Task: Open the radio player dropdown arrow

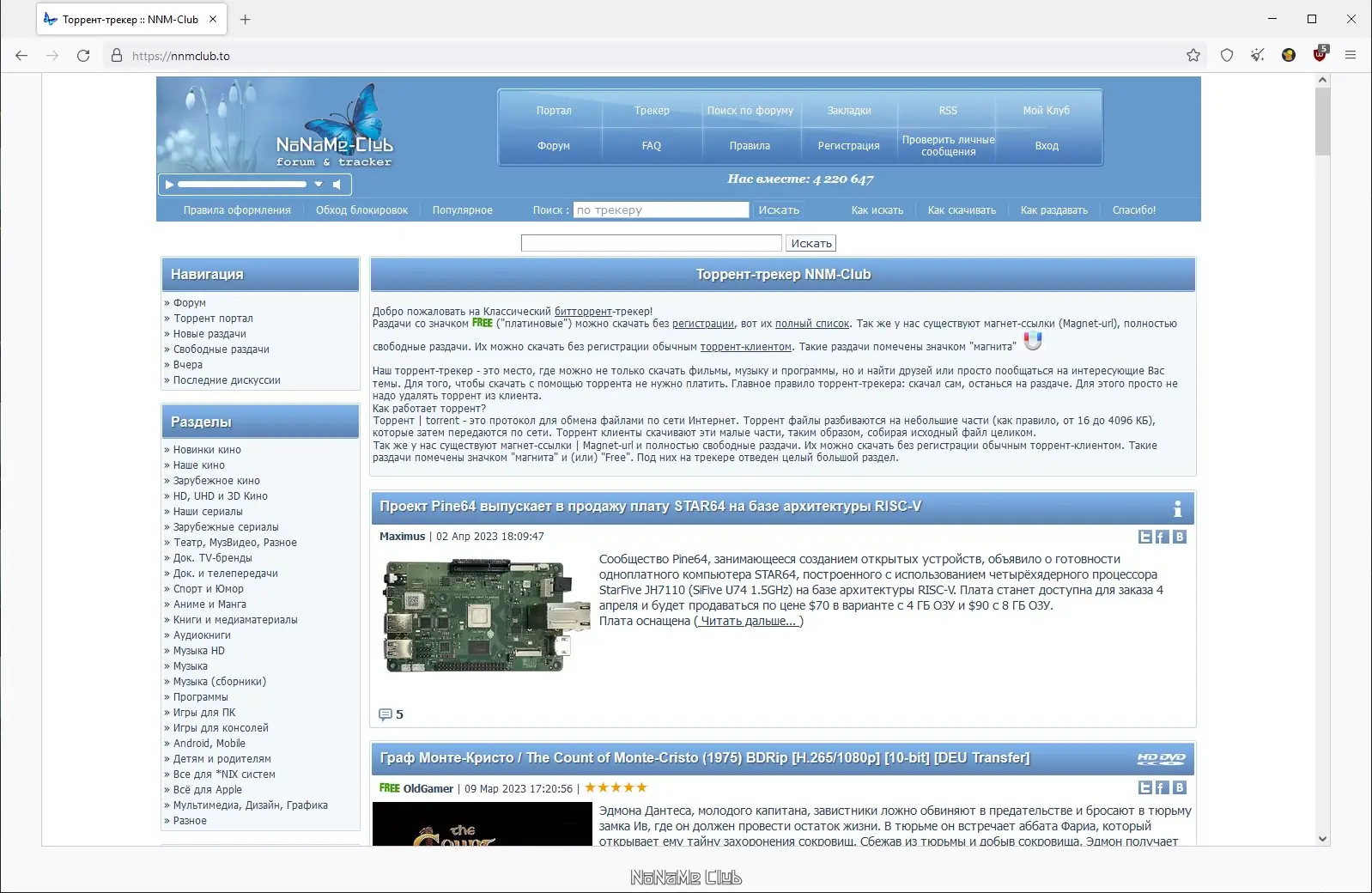Action: click(319, 185)
